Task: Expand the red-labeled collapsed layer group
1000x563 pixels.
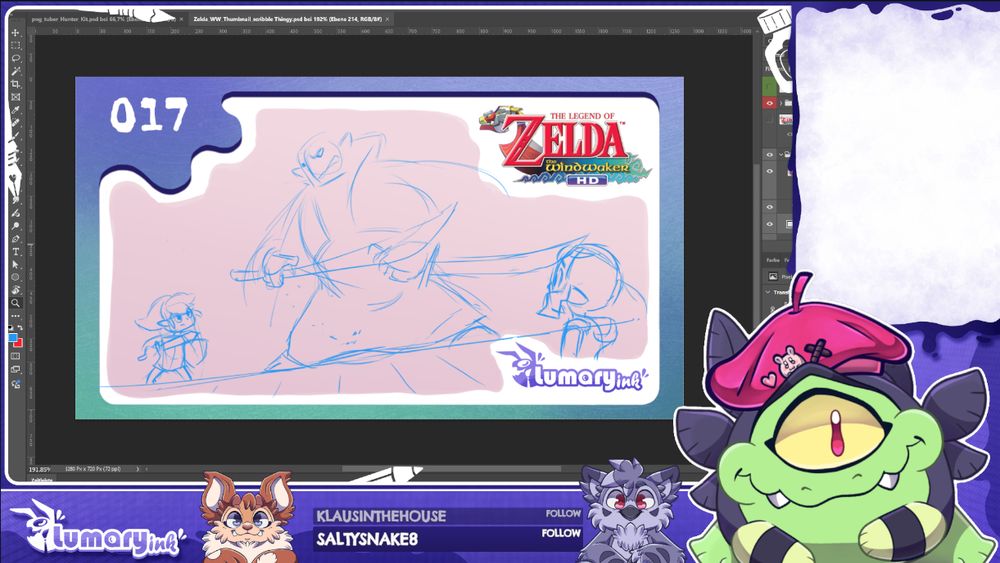Action: (781, 103)
